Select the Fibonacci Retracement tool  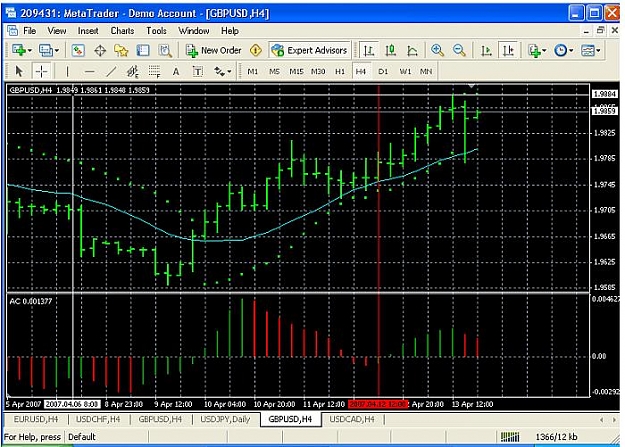tap(154, 71)
